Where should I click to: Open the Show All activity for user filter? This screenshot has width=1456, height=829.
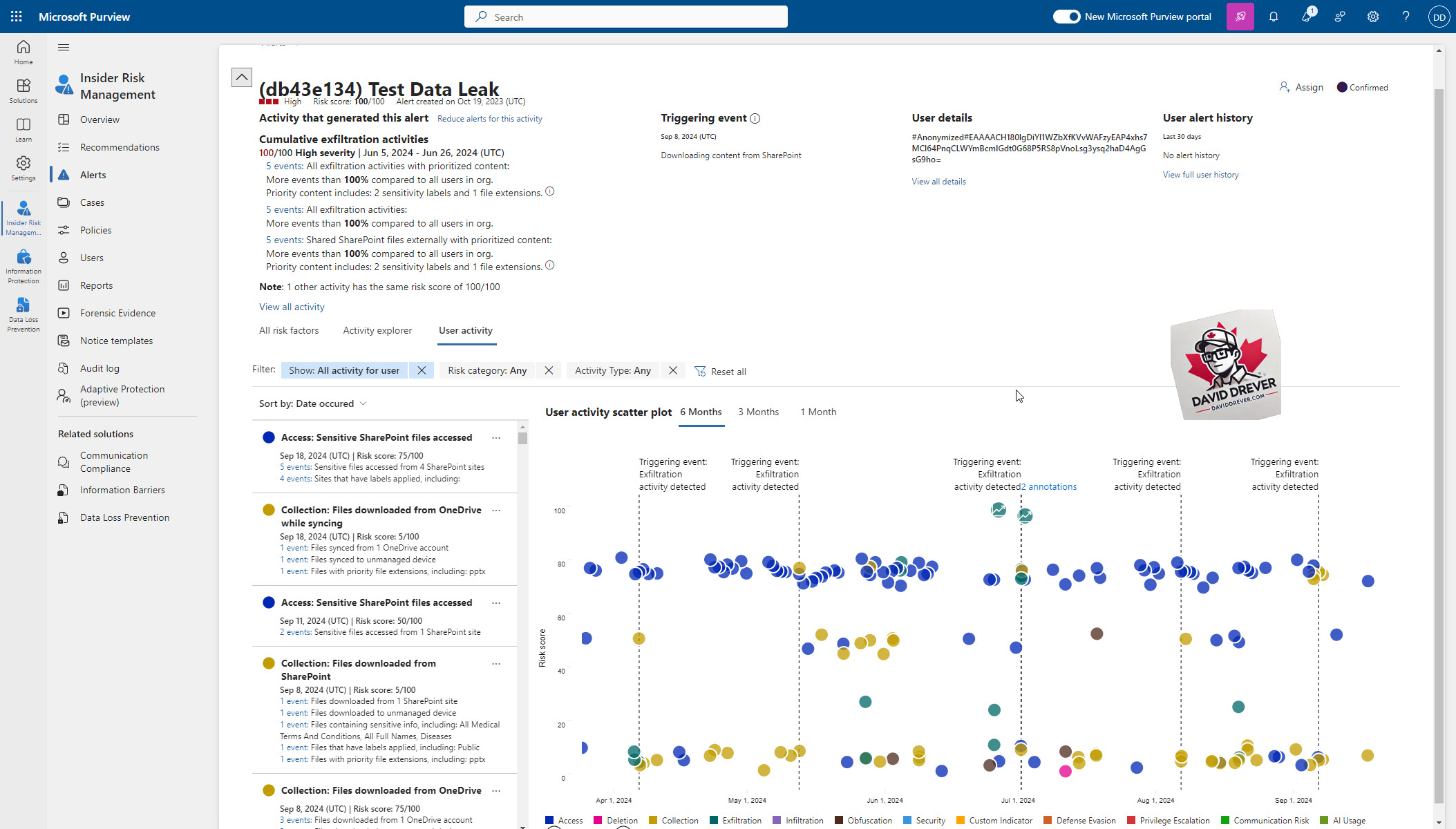[344, 370]
